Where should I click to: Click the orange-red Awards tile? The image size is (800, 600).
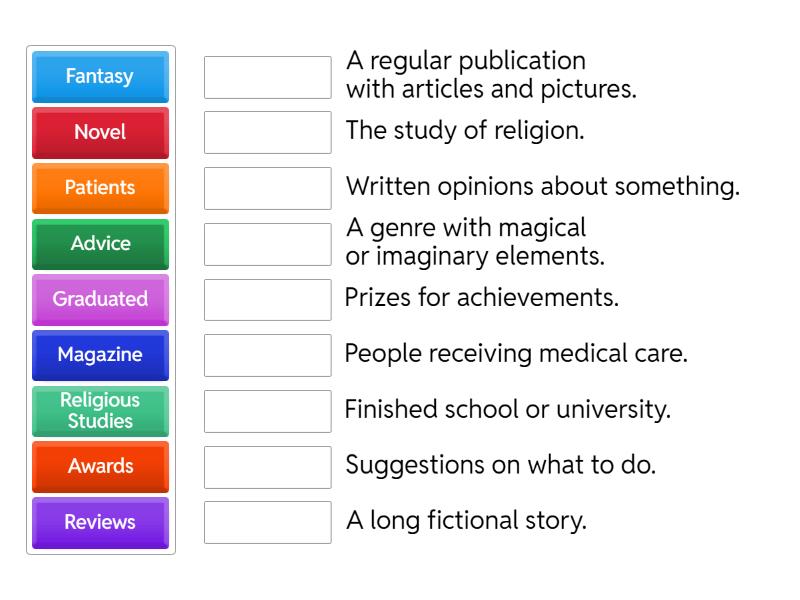100,466
